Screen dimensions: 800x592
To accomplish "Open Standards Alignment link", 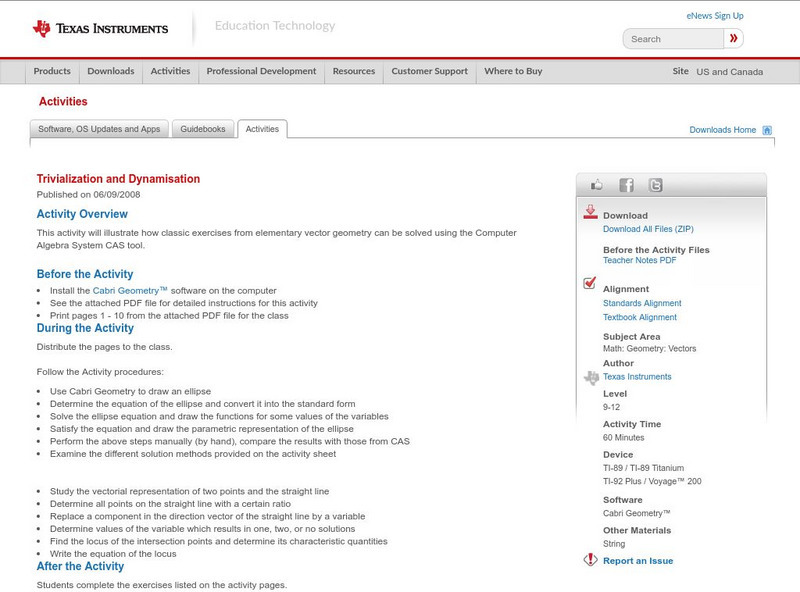I will (642, 303).
